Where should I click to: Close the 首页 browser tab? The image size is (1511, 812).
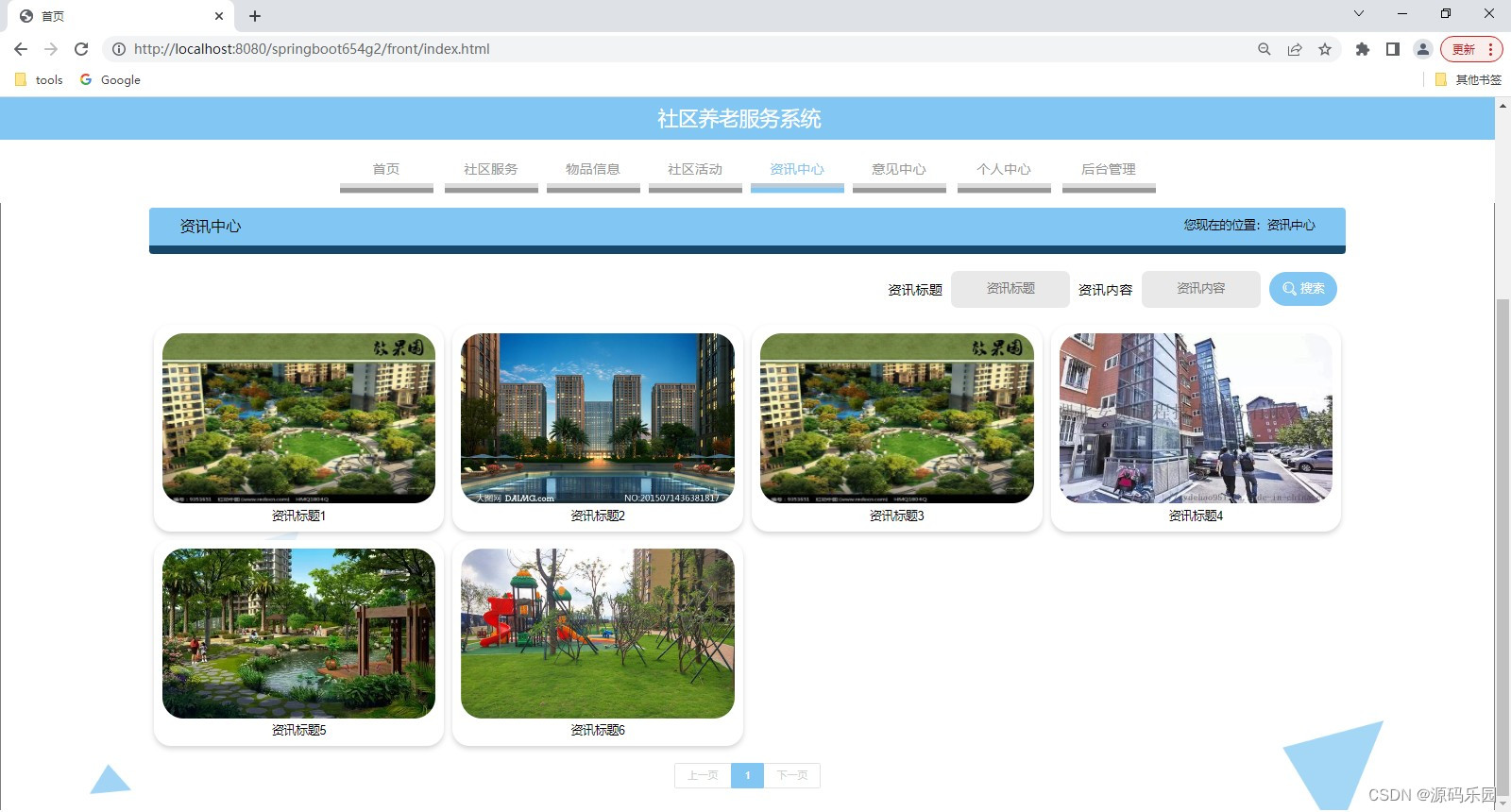pyautogui.click(x=219, y=16)
